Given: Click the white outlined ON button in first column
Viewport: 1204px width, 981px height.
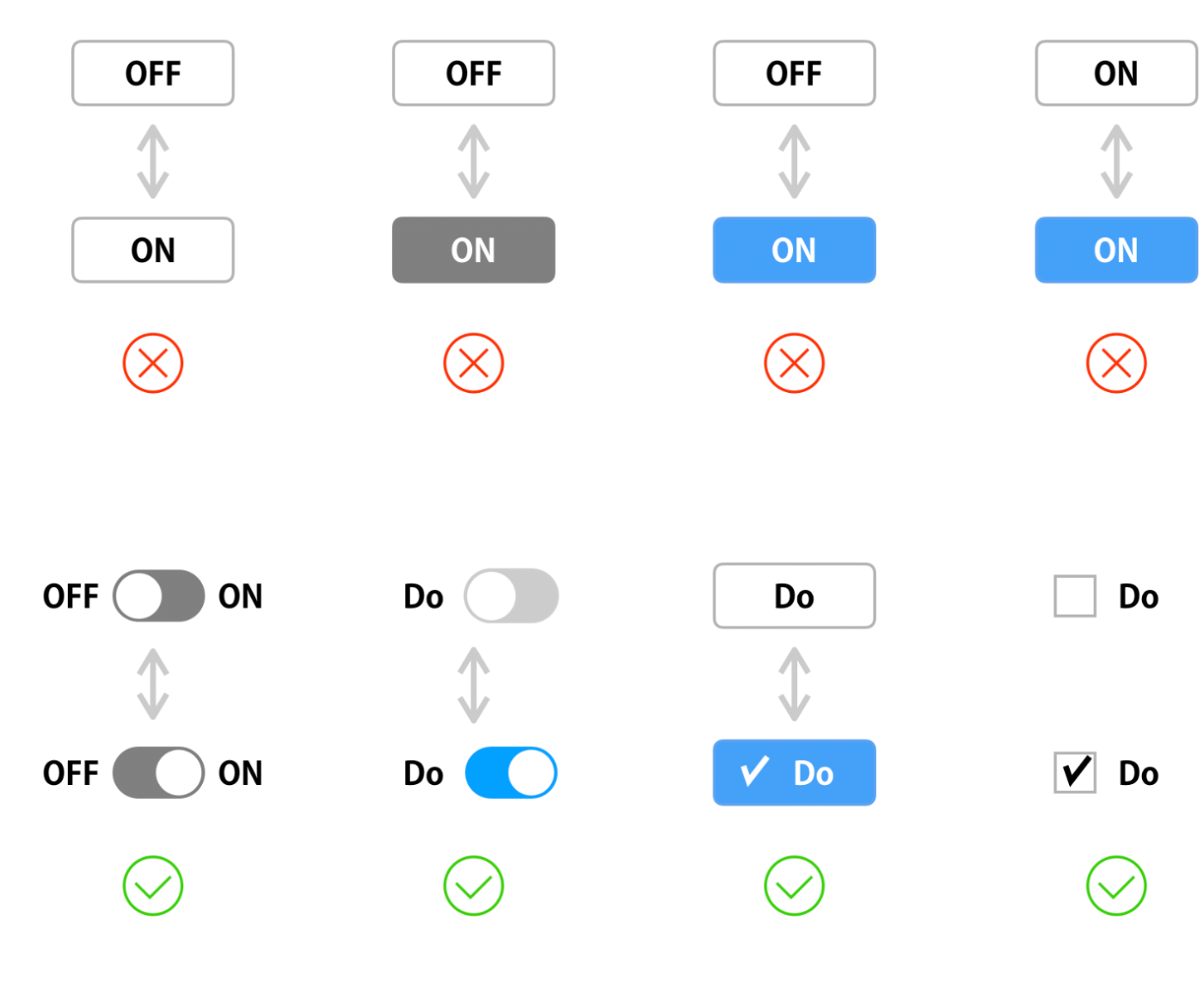Looking at the screenshot, I should pyautogui.click(x=153, y=250).
